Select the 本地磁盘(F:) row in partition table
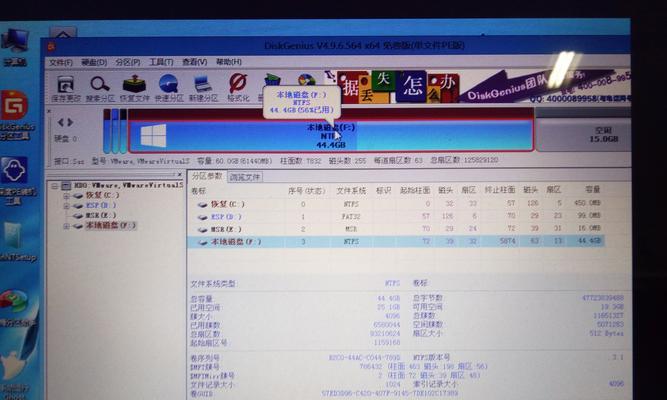The width and height of the screenshot is (667, 400). [396, 242]
